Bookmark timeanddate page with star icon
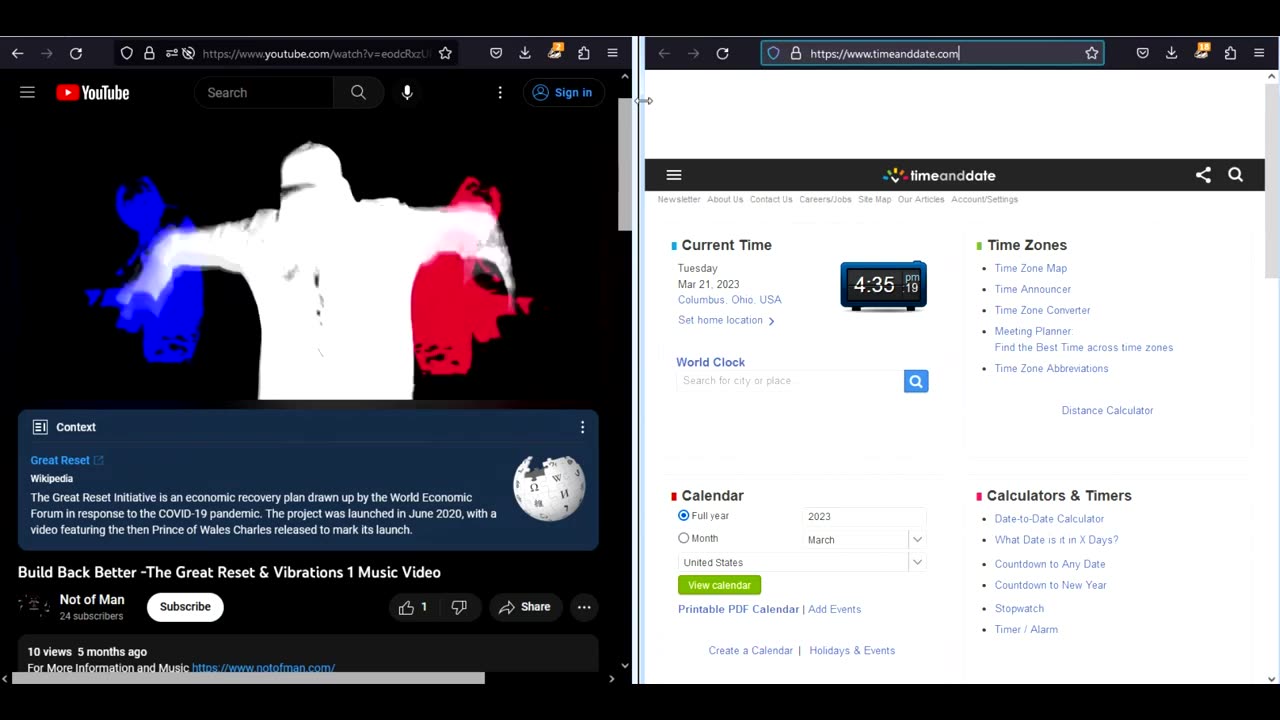Image resolution: width=1280 pixels, height=720 pixels. pos(1092,53)
